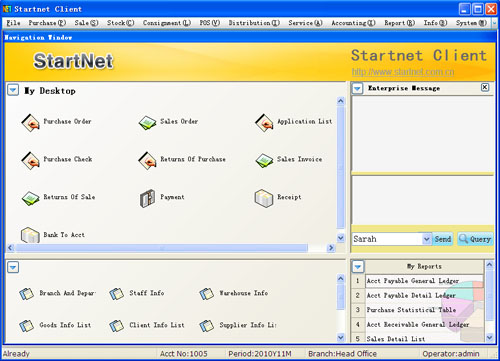Open the File menu
This screenshot has height=361, width=500.
click(14, 23)
